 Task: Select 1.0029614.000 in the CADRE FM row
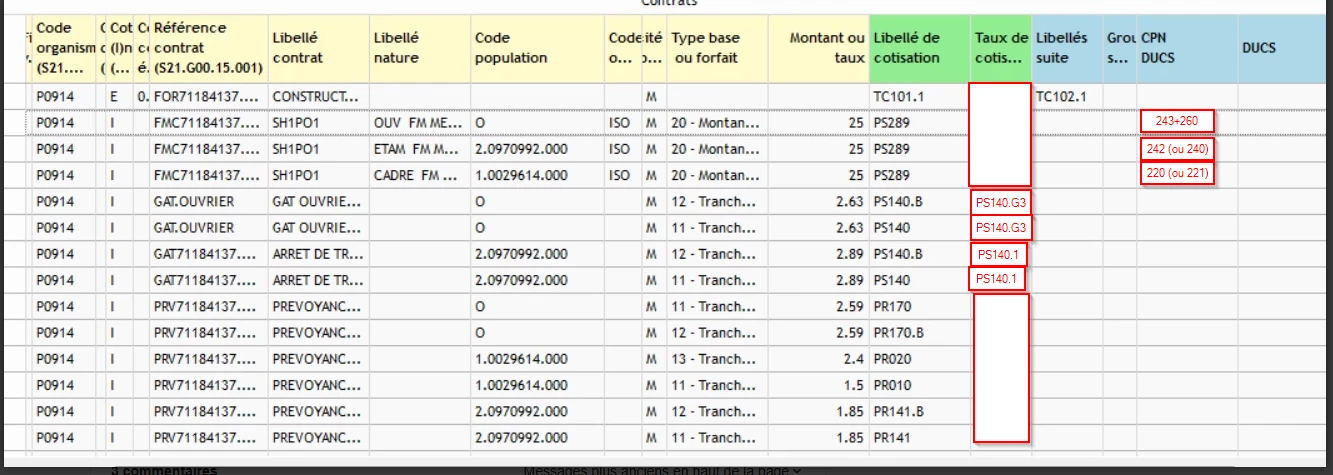[537, 175]
